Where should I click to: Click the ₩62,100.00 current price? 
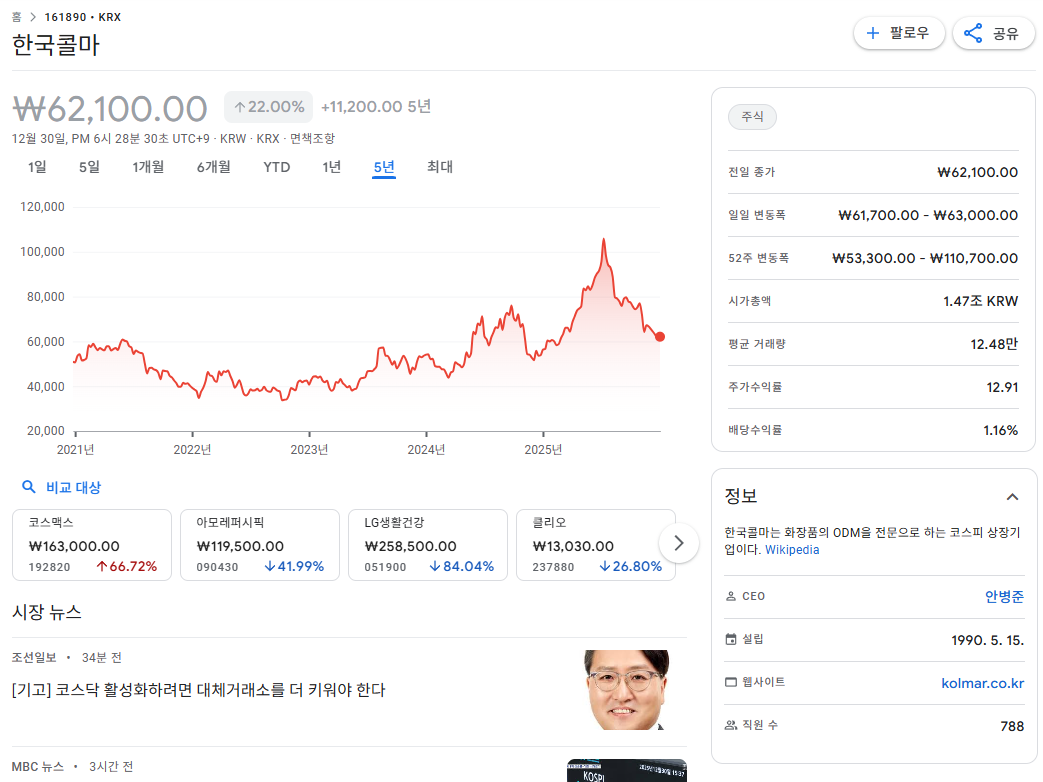(x=110, y=108)
